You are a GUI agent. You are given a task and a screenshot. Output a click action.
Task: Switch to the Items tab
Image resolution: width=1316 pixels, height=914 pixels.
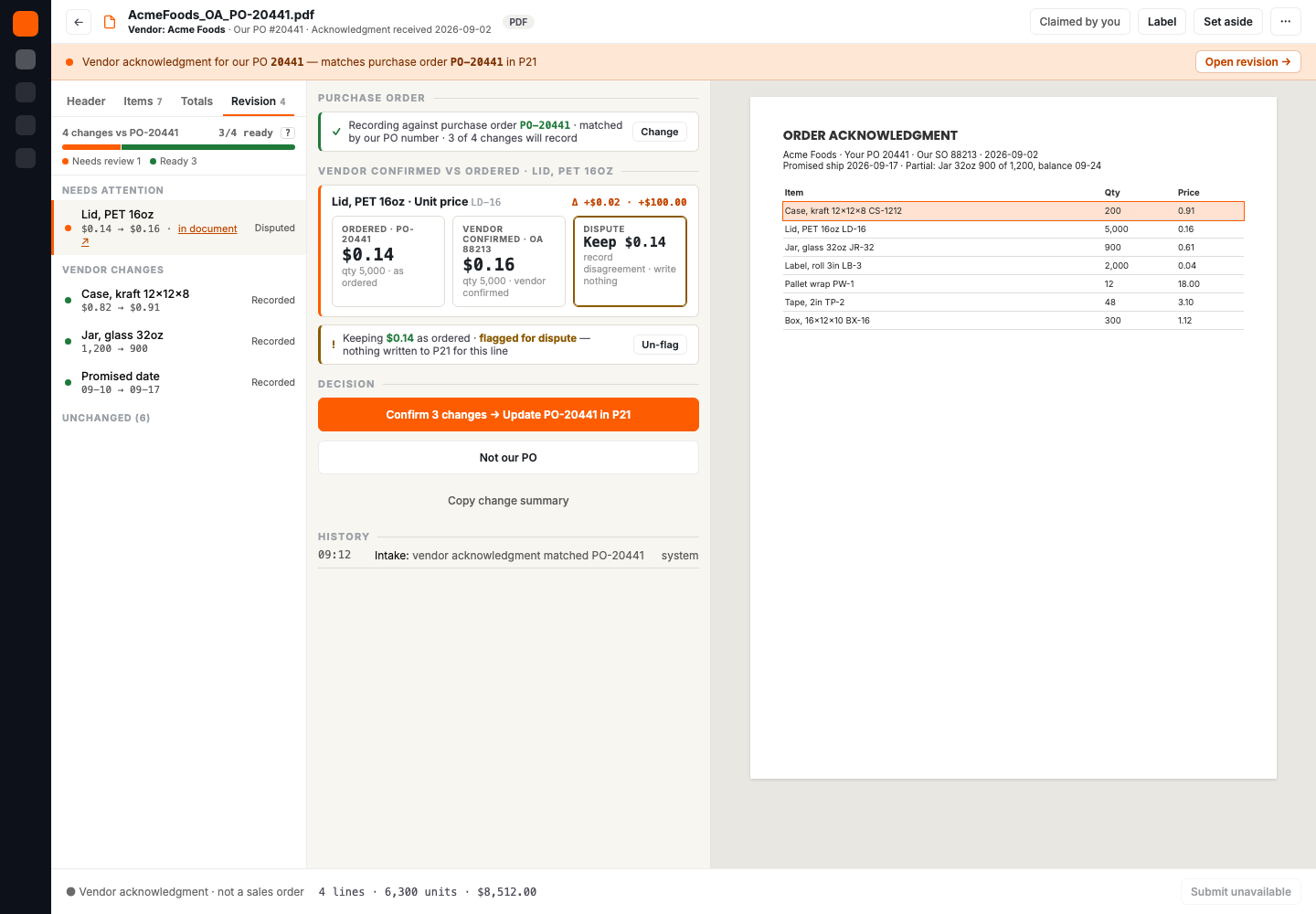coord(143,101)
